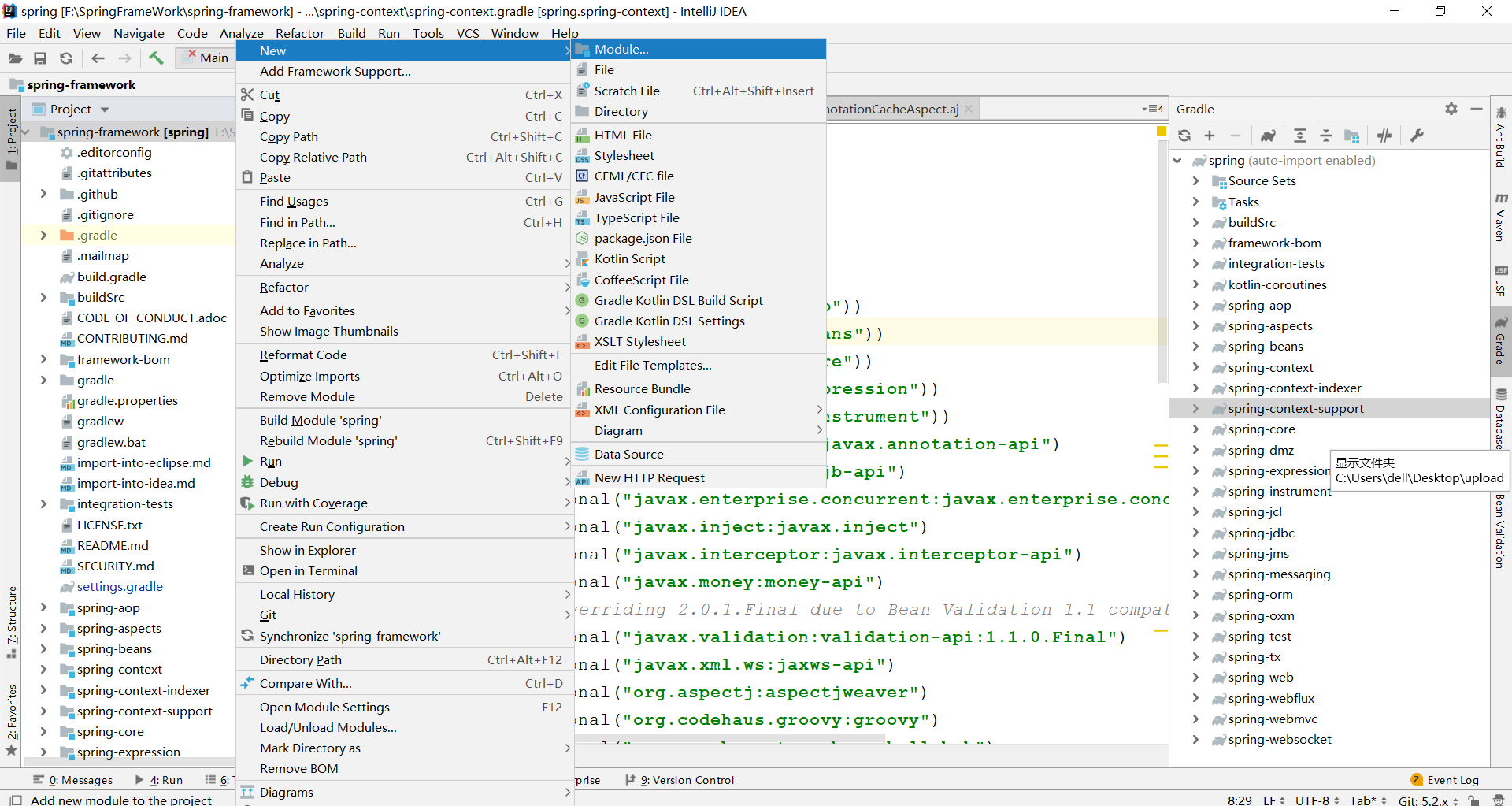This screenshot has width=1512, height=806.
Task: Click the plus icon to attach Gradle project
Action: pyautogui.click(x=1210, y=136)
